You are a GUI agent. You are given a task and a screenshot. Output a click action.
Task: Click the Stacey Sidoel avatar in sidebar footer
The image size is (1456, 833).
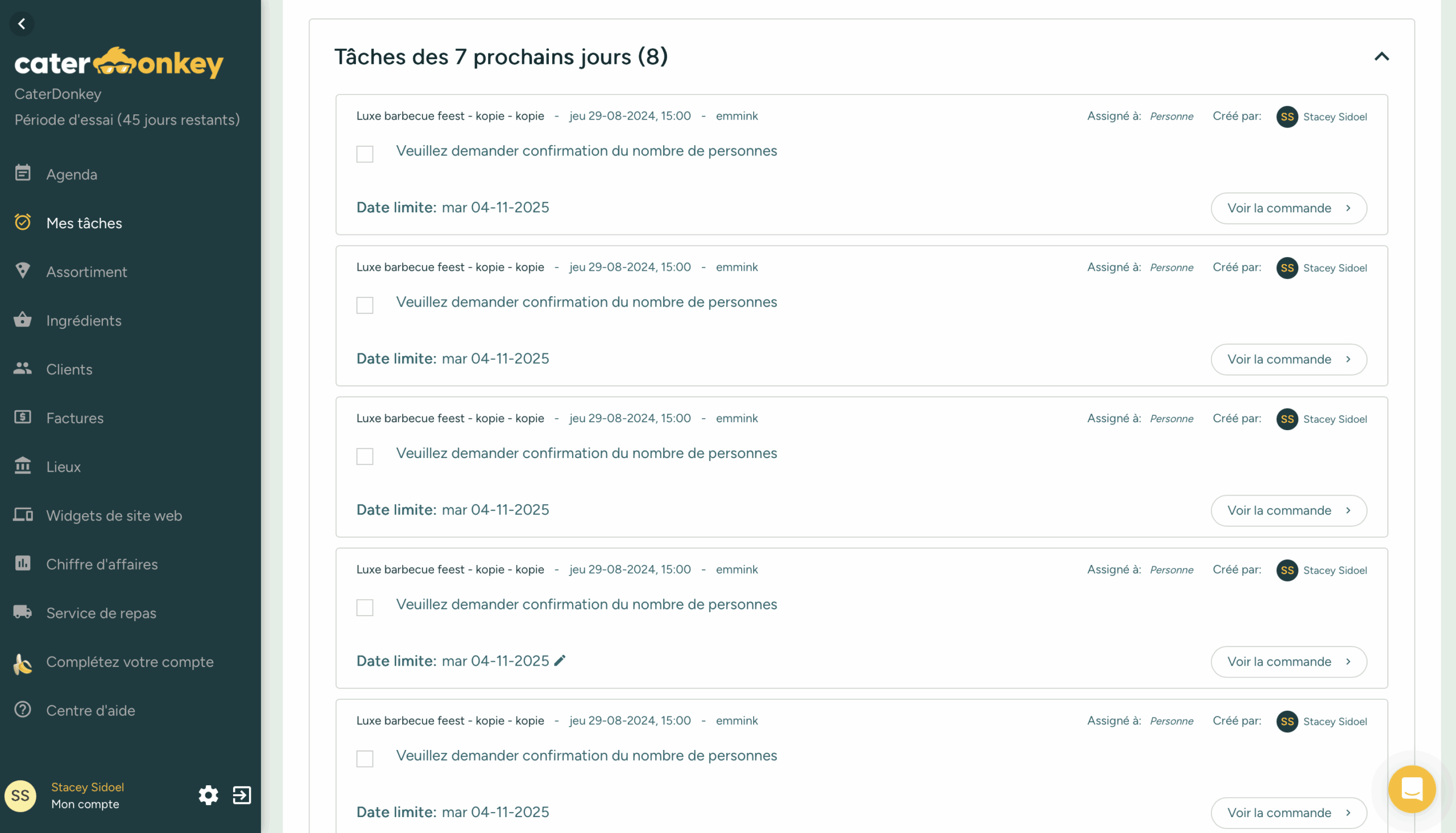(x=20, y=796)
